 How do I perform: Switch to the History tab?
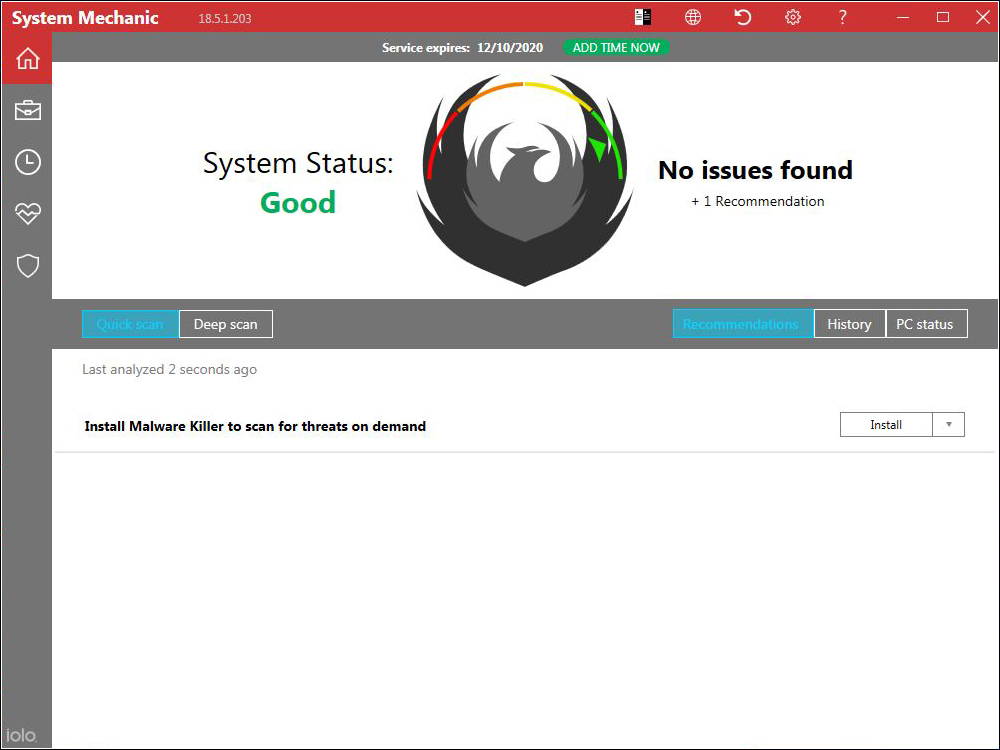[849, 324]
